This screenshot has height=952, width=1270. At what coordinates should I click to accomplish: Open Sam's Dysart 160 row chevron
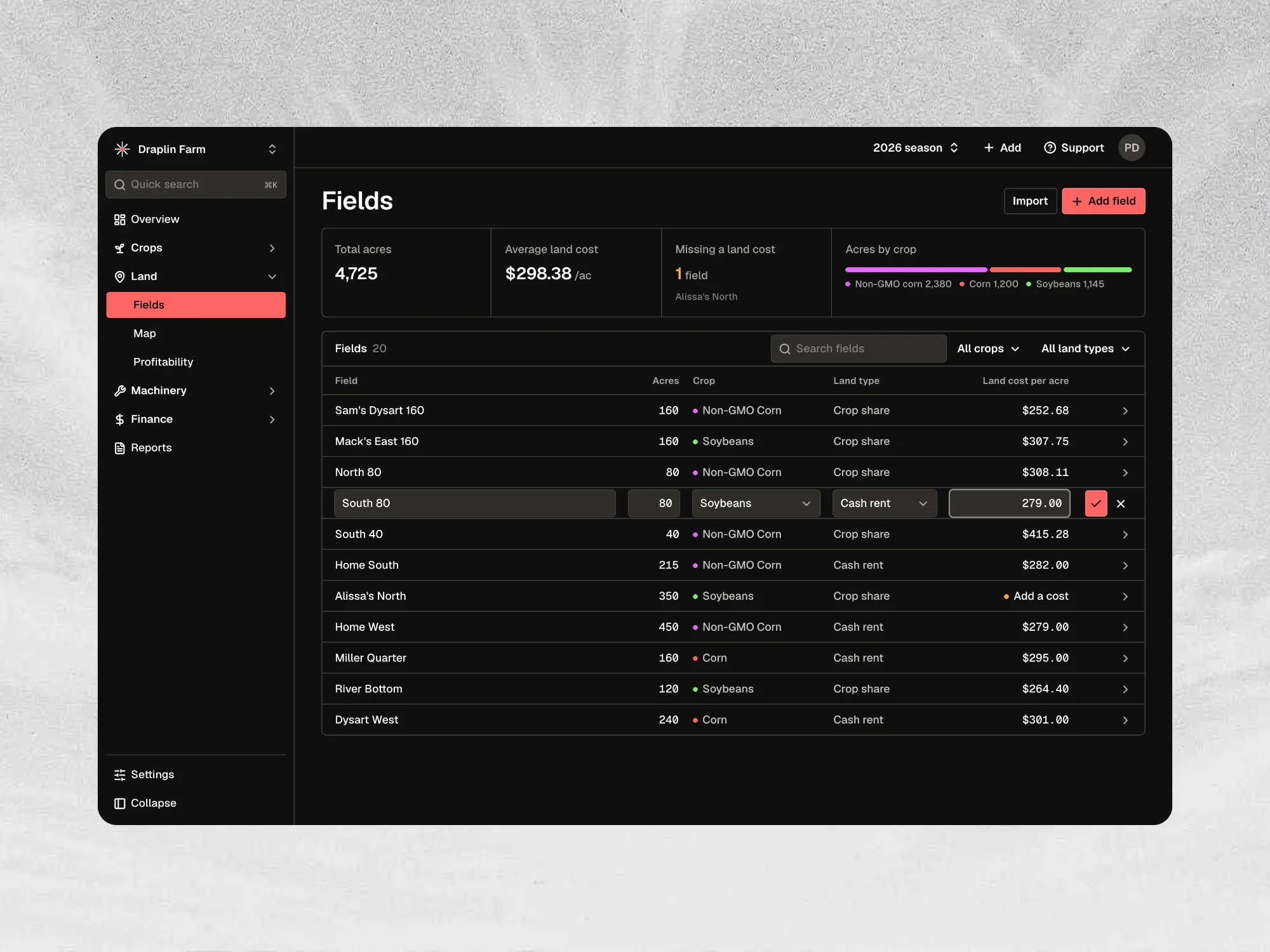(x=1125, y=411)
